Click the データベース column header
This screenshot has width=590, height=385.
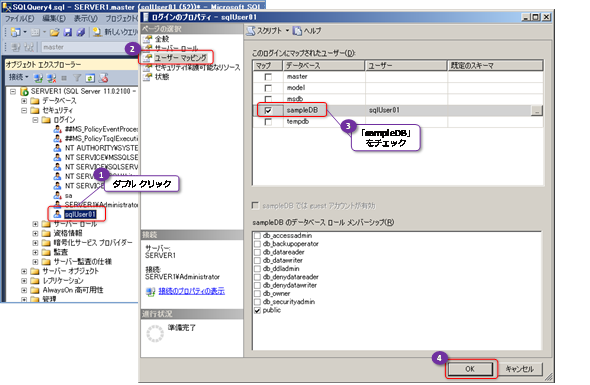(324, 65)
